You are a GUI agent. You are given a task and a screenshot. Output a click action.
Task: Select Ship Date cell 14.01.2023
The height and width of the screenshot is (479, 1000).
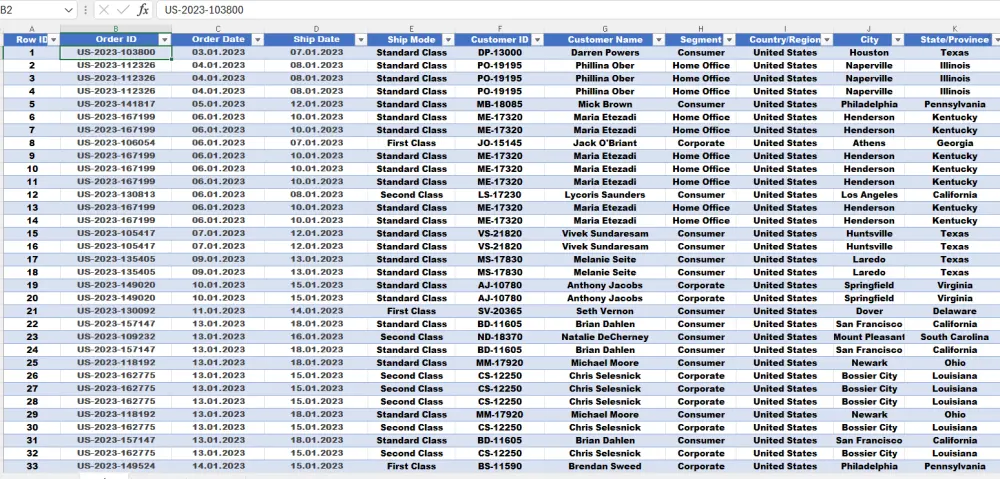(316, 311)
